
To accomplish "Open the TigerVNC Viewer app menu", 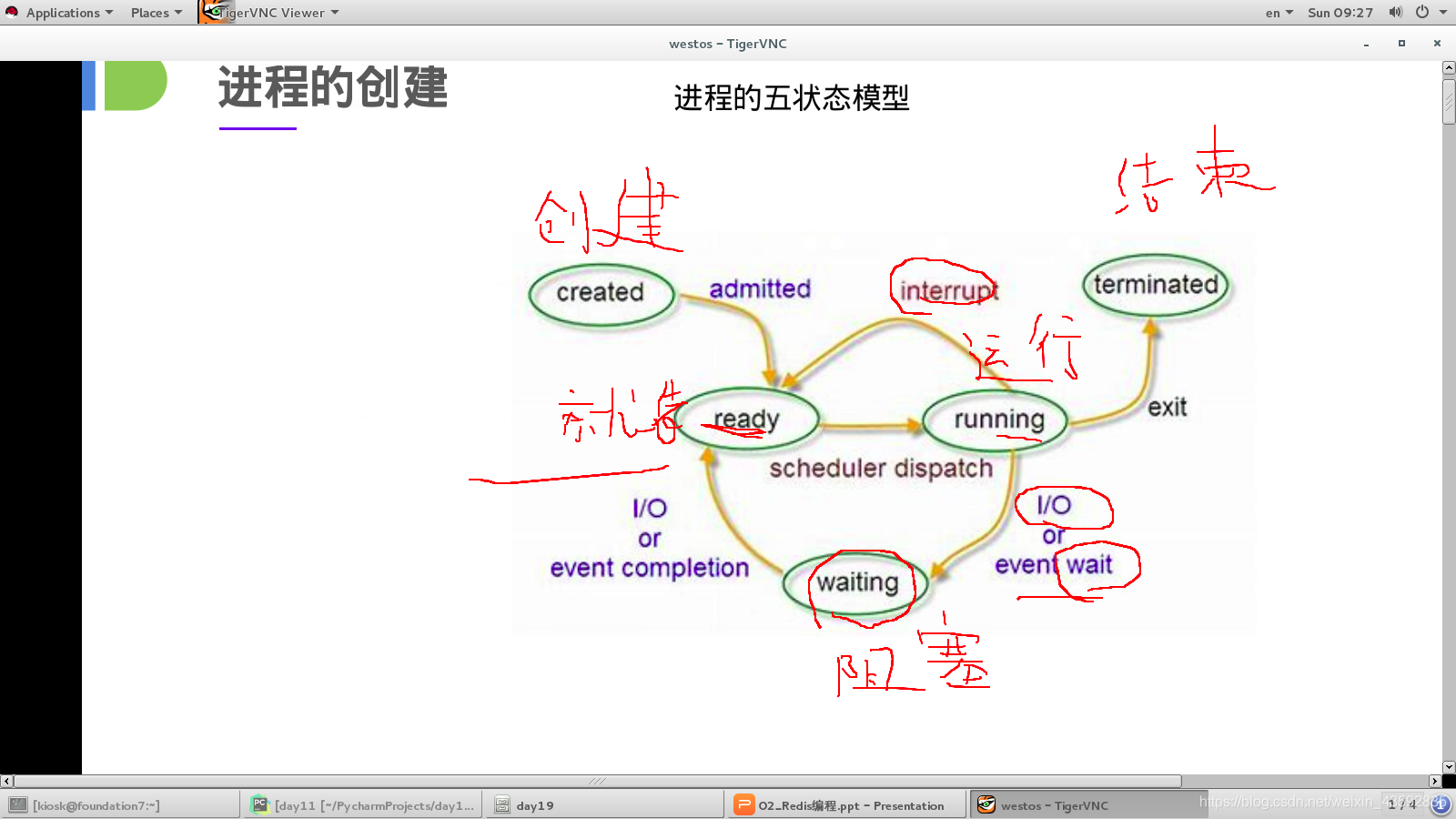I will 269,13.
